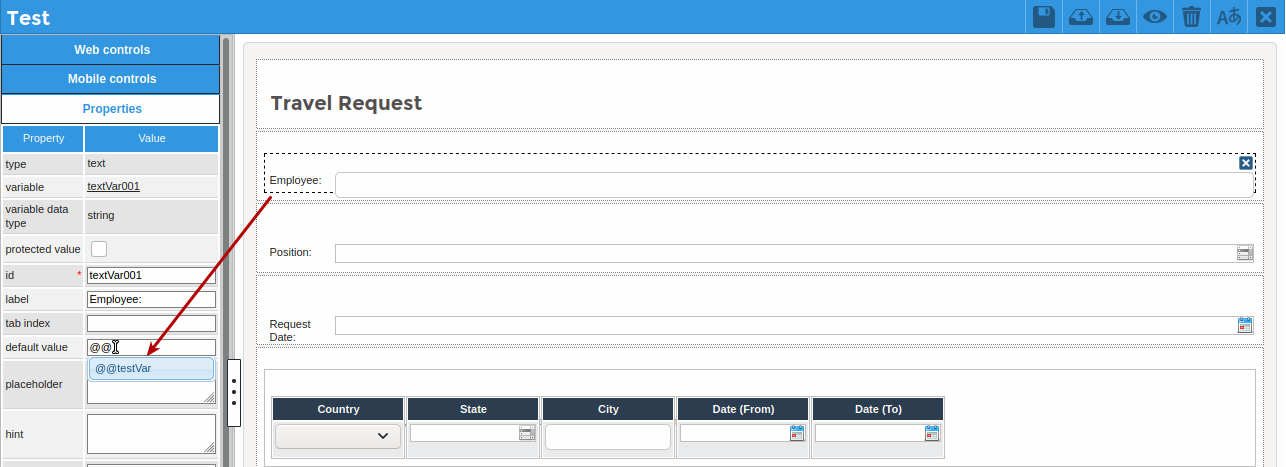
Task: Click the import form icon in the header
Action: tap(1118, 17)
